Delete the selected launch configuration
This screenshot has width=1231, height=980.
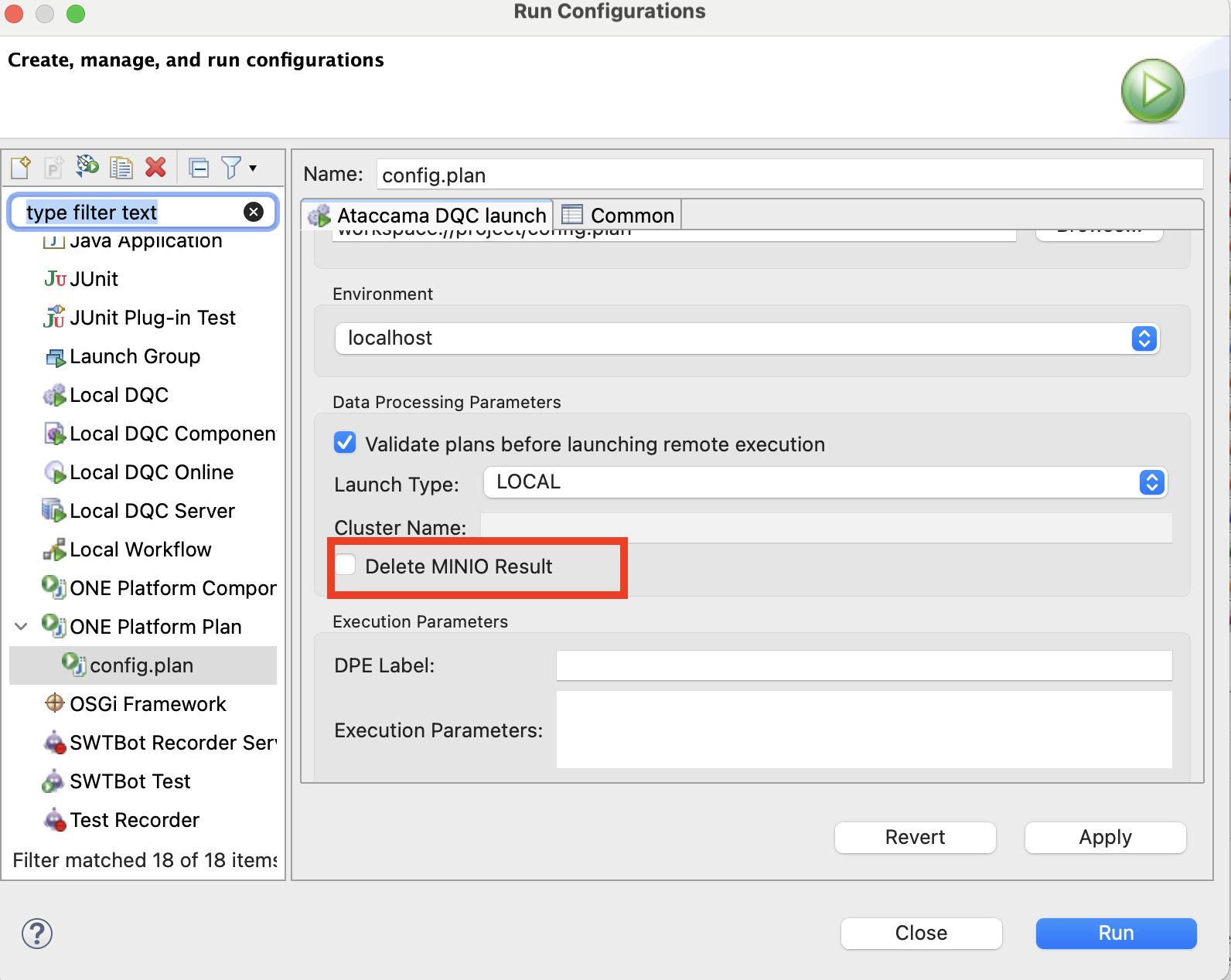[x=155, y=167]
